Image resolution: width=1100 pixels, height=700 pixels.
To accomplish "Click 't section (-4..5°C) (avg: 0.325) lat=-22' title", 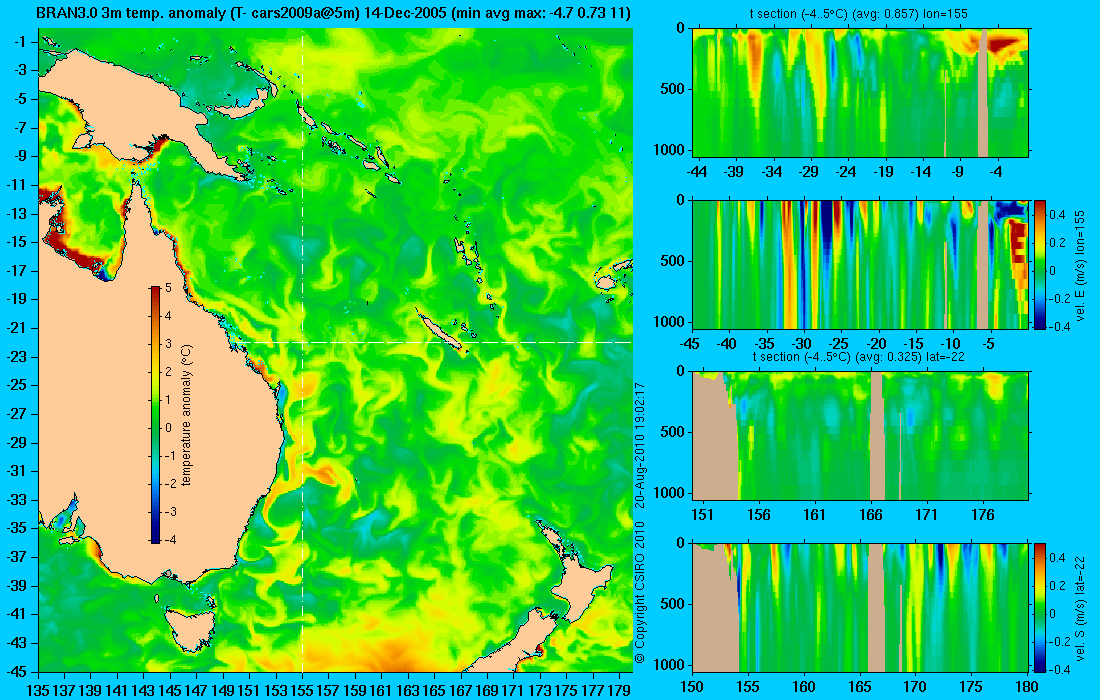I will 861,356.
